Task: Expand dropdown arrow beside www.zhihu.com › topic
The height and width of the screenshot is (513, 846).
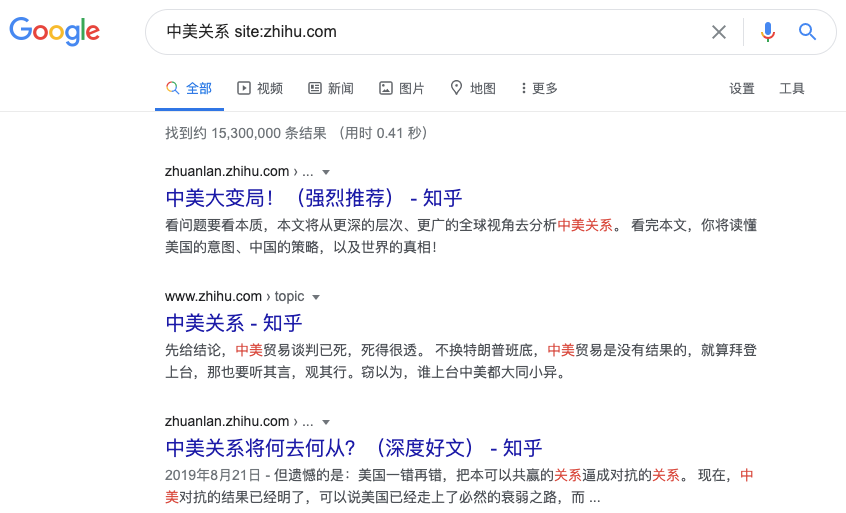Action: pyautogui.click(x=316, y=297)
